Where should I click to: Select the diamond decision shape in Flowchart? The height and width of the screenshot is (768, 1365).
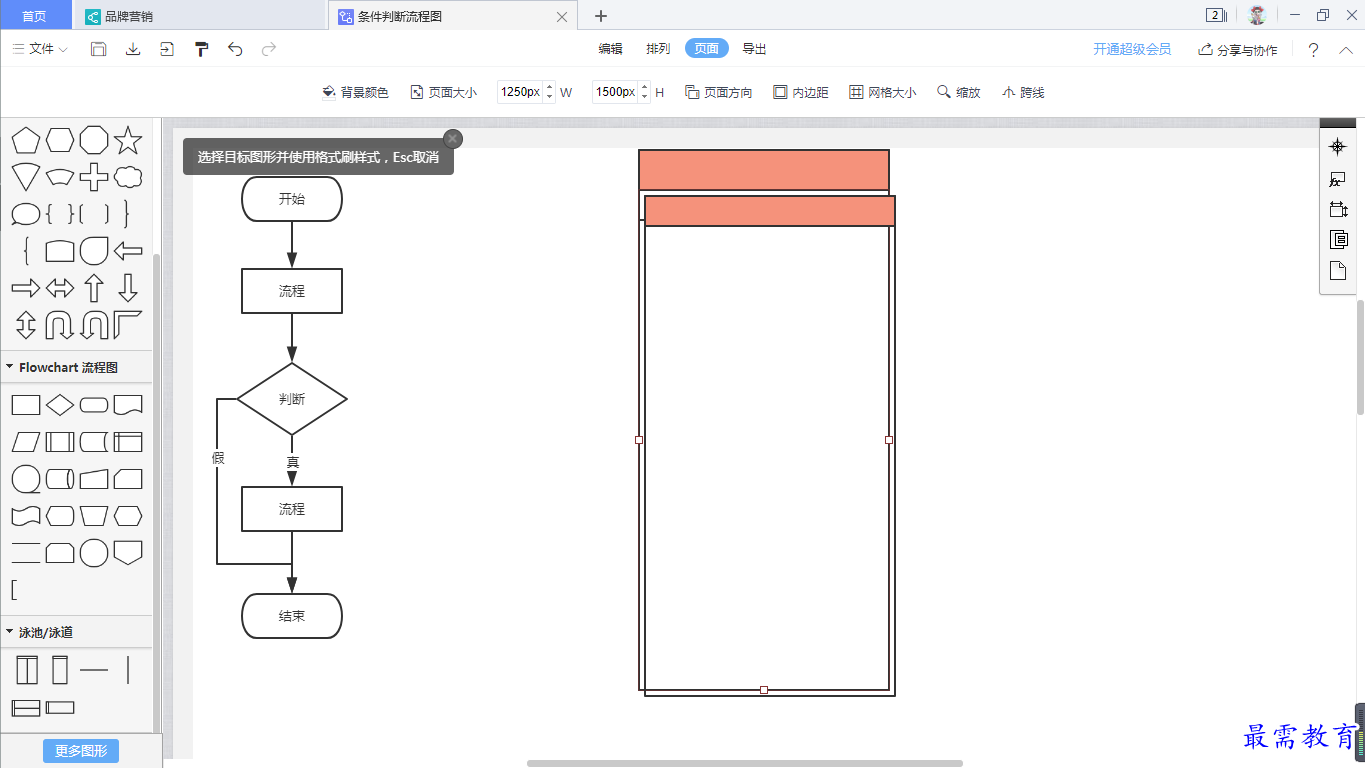point(60,405)
